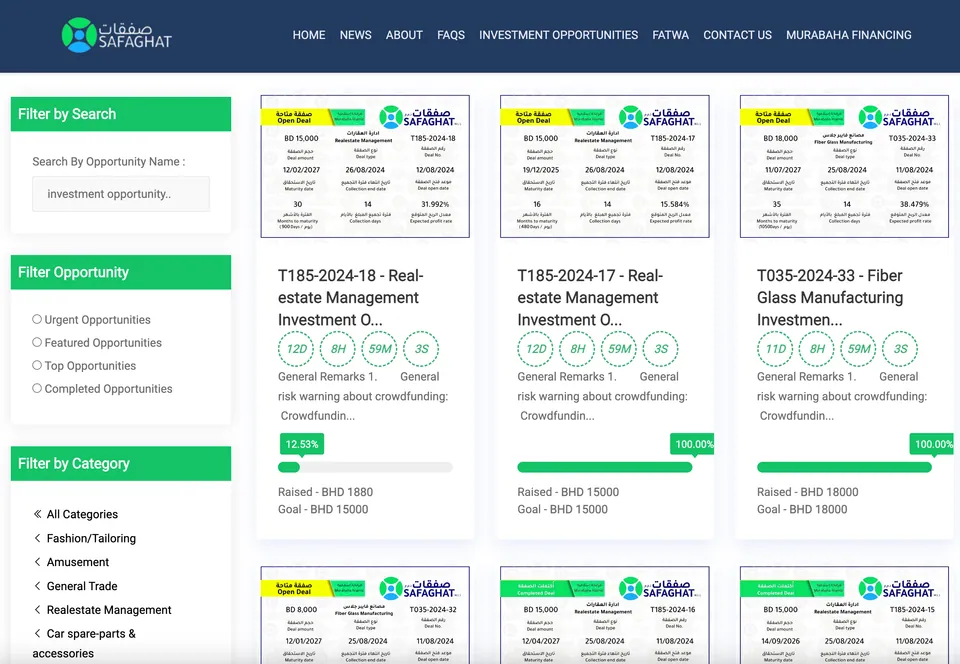
Task: Click the 8H countdown circle on T185-2024-18
Action: point(338,349)
